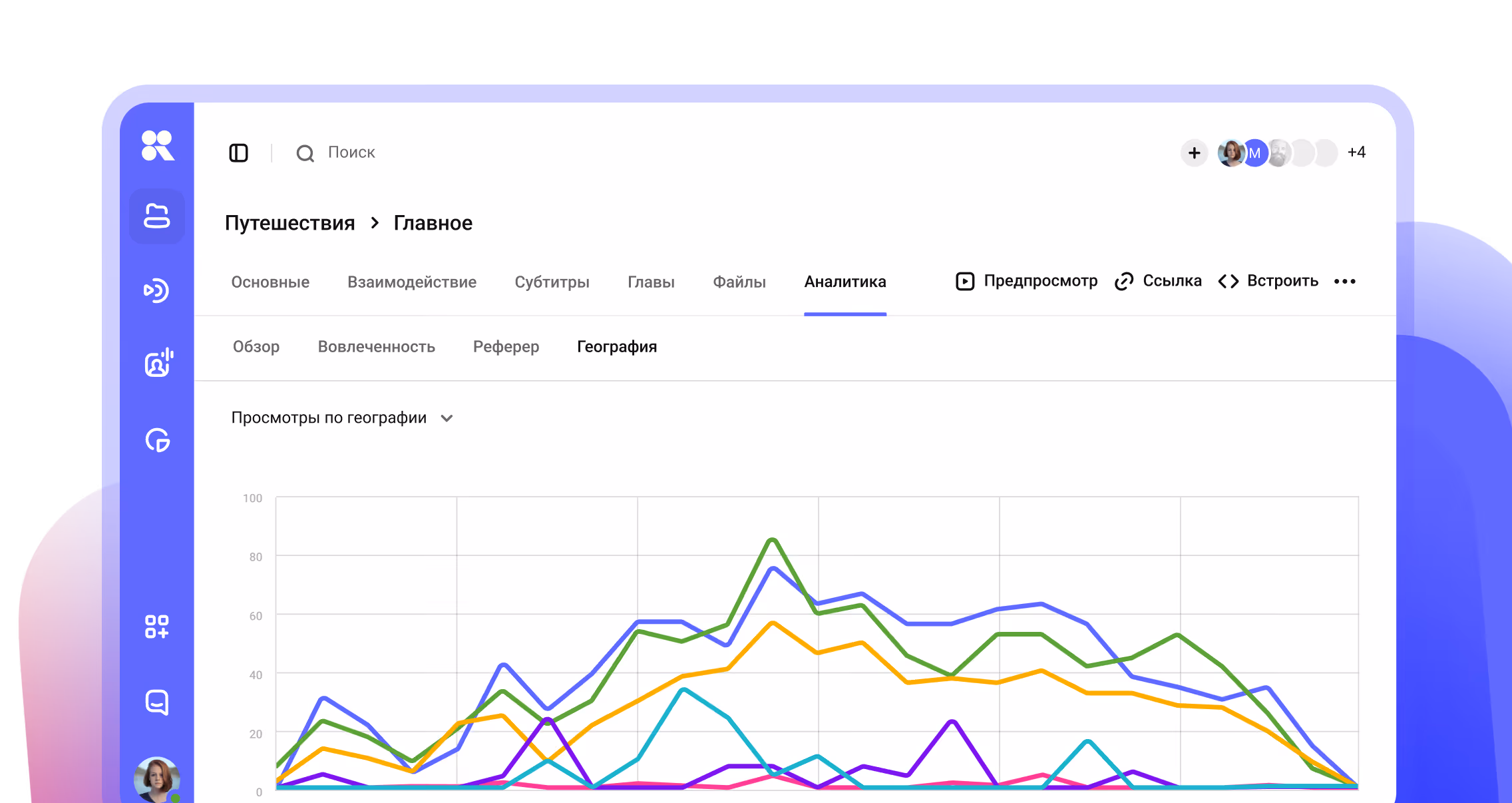Screen dimensions: 1512x803
Task: Toggle the sidebar panel collapse icon
Action: (x=238, y=153)
